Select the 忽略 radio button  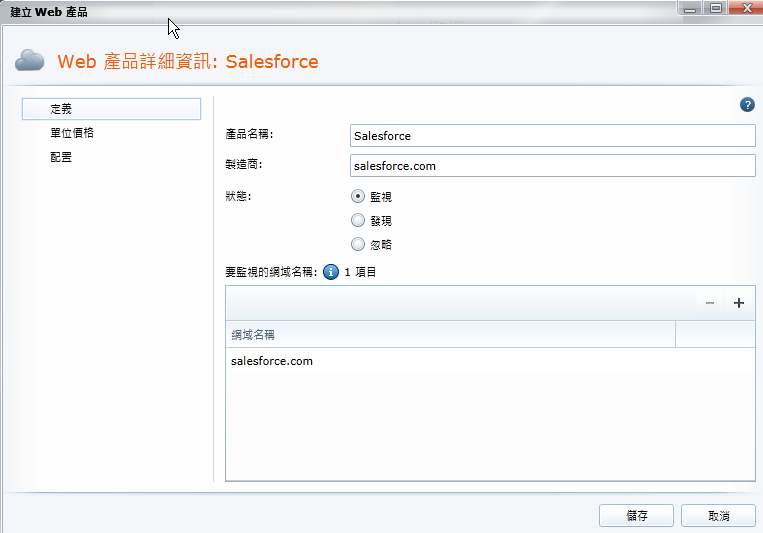coord(358,244)
